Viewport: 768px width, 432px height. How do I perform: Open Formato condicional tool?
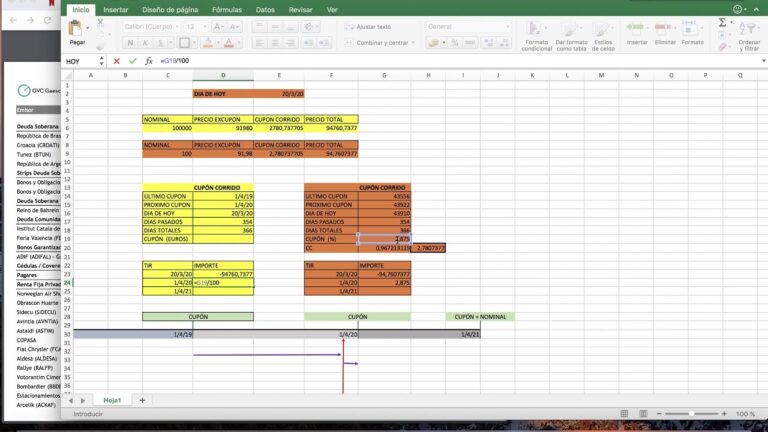(x=536, y=36)
